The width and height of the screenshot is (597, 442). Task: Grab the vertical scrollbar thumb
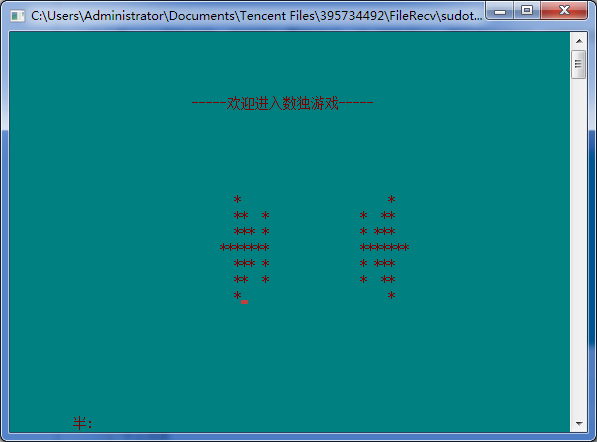click(x=579, y=64)
